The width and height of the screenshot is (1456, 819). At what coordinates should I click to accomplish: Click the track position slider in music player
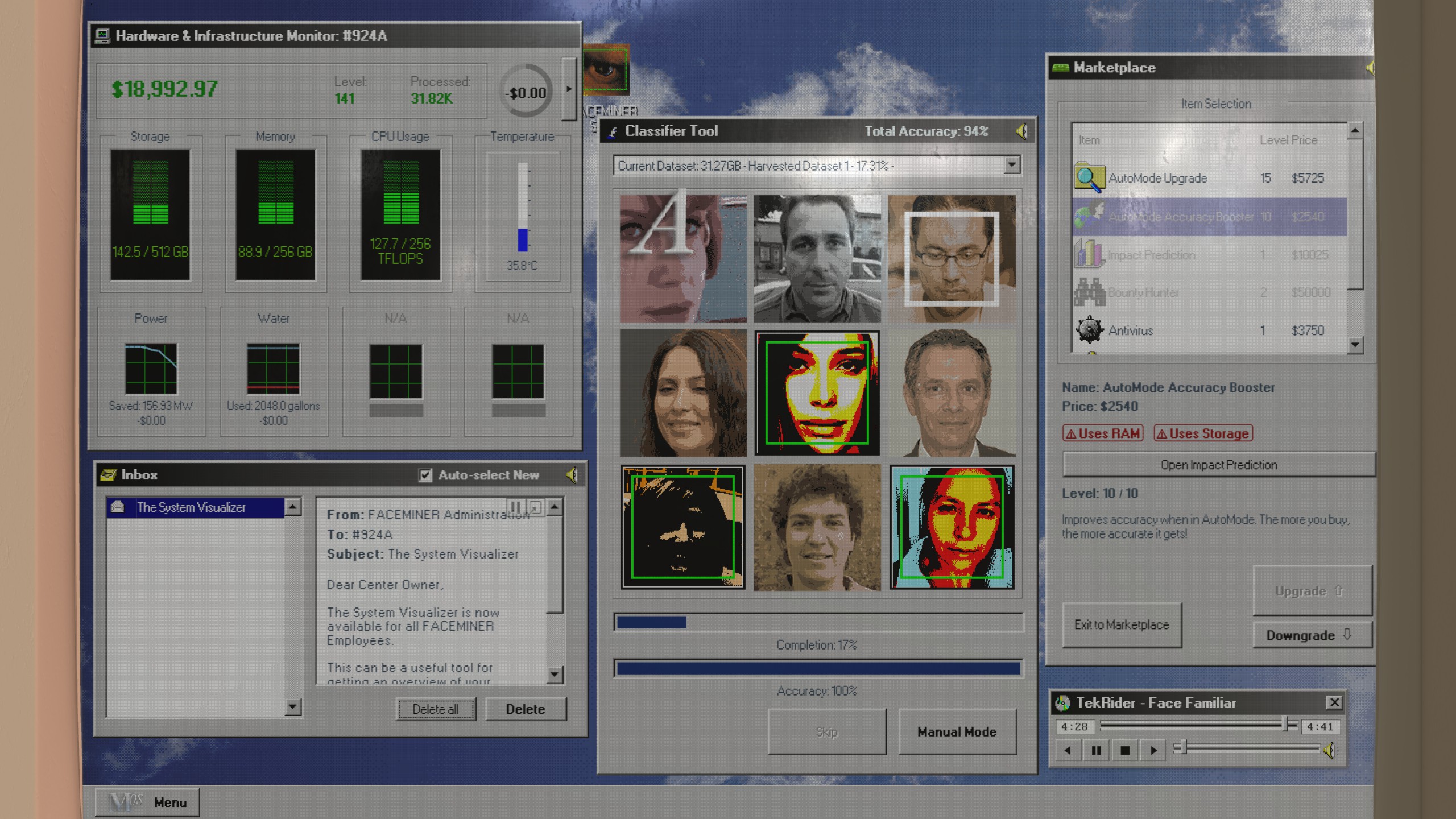point(1194,725)
